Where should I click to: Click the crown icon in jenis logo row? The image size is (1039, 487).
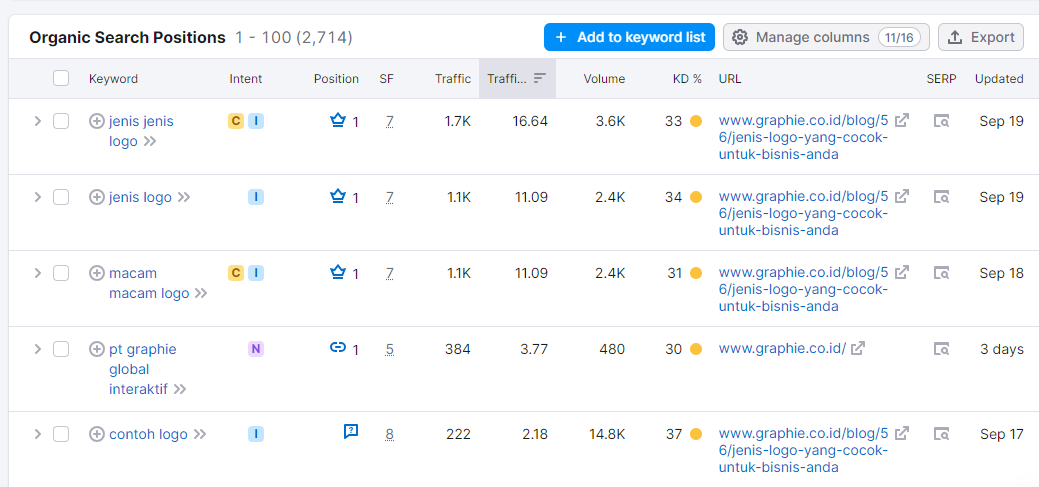338,196
